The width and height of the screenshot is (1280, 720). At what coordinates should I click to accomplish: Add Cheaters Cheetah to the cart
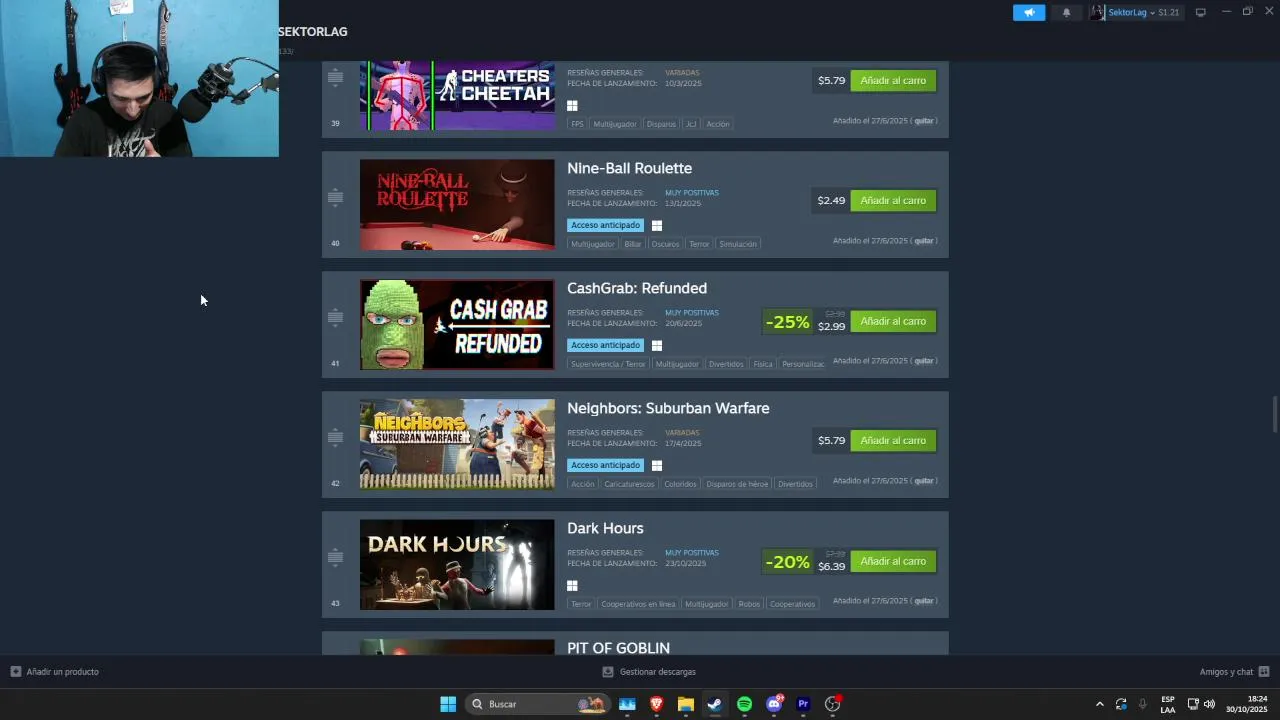(893, 80)
